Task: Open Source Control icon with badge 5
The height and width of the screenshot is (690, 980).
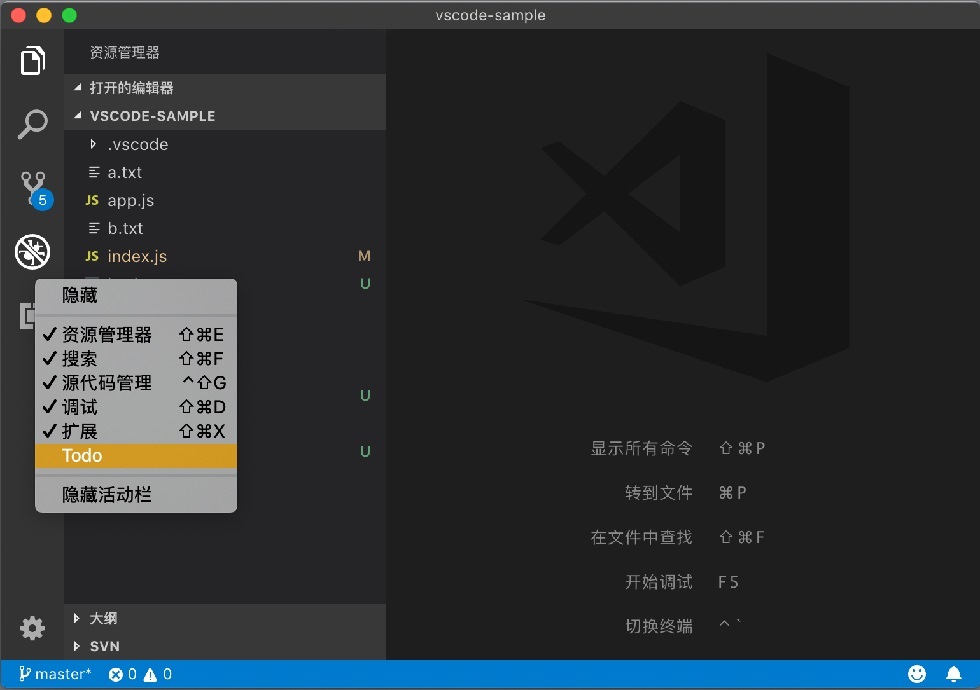Action: (34, 190)
